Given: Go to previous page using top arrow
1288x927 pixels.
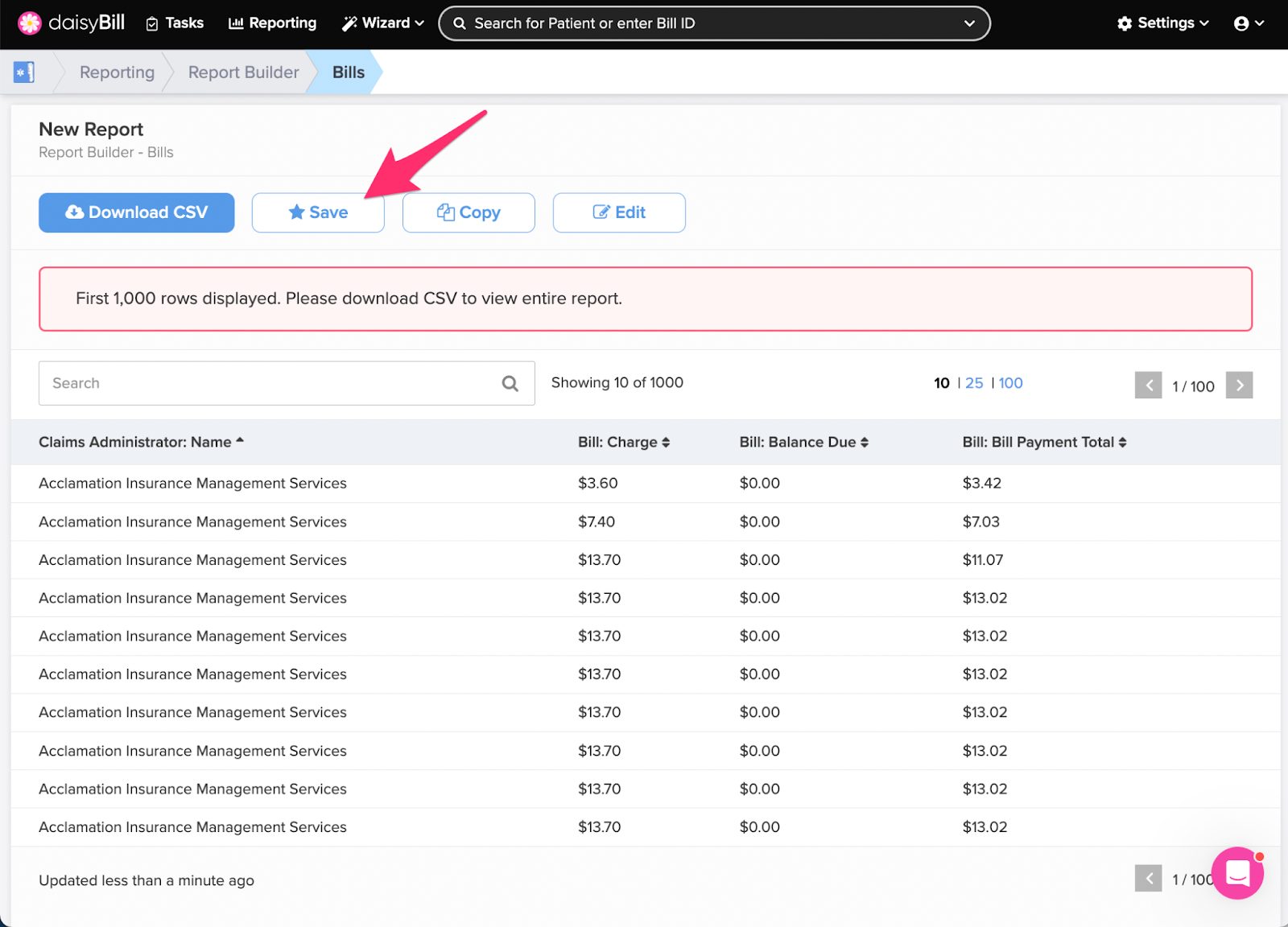Looking at the screenshot, I should (x=1149, y=385).
